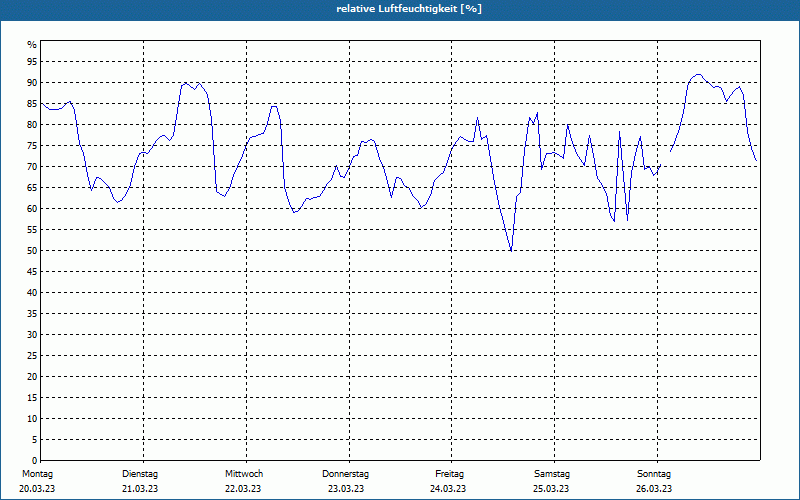Screen dimensions: 800x500
Task: Click the date label 20.03.23
Action: (x=37, y=489)
